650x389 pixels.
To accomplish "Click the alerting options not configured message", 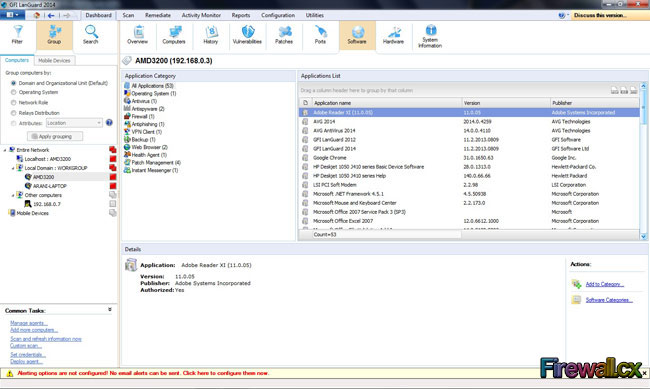I will pyautogui.click(x=143, y=373).
